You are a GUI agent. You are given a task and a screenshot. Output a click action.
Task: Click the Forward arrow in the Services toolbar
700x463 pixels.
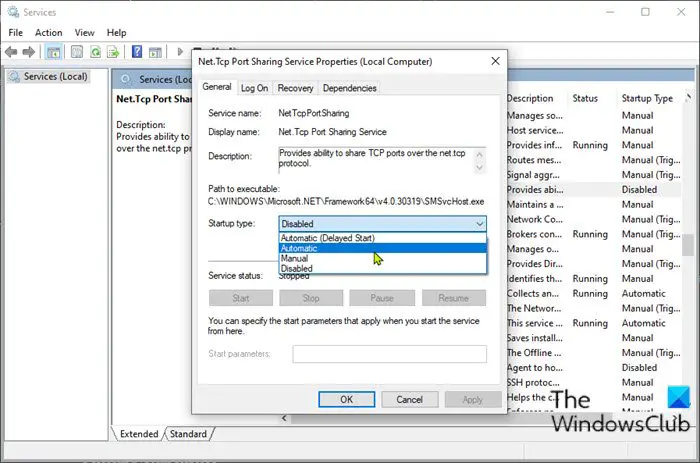[29, 52]
